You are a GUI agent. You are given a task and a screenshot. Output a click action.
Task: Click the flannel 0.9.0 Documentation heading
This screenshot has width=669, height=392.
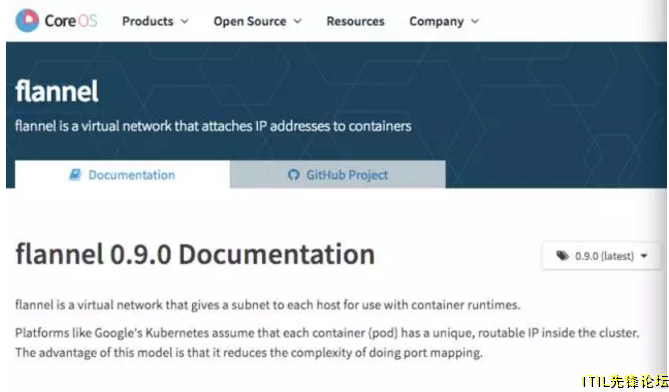(x=195, y=254)
